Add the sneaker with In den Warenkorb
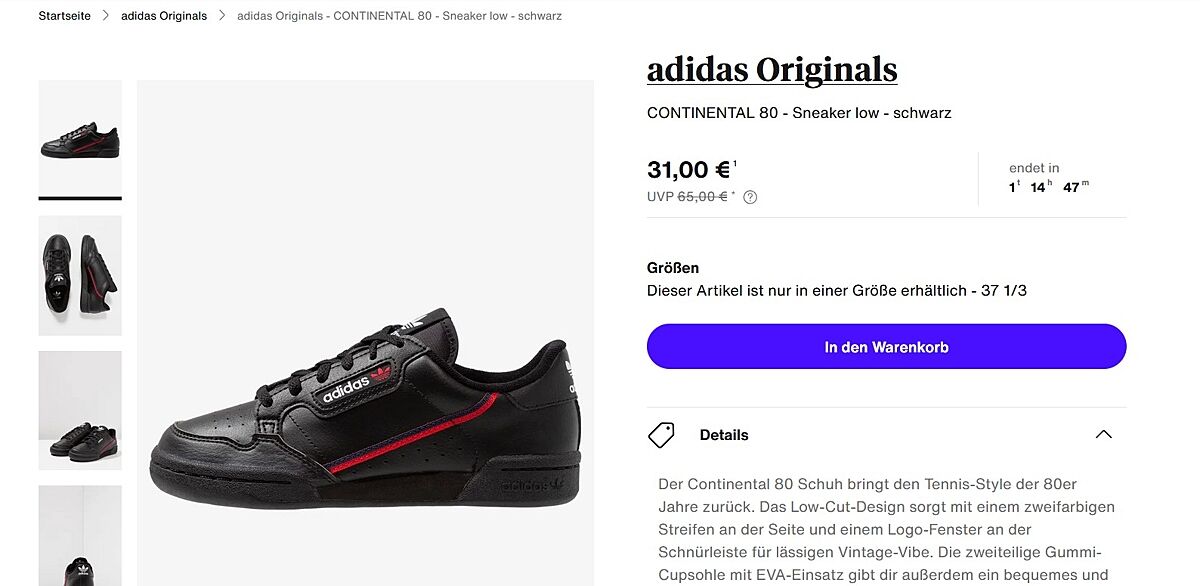This screenshot has width=1200, height=586. (886, 347)
